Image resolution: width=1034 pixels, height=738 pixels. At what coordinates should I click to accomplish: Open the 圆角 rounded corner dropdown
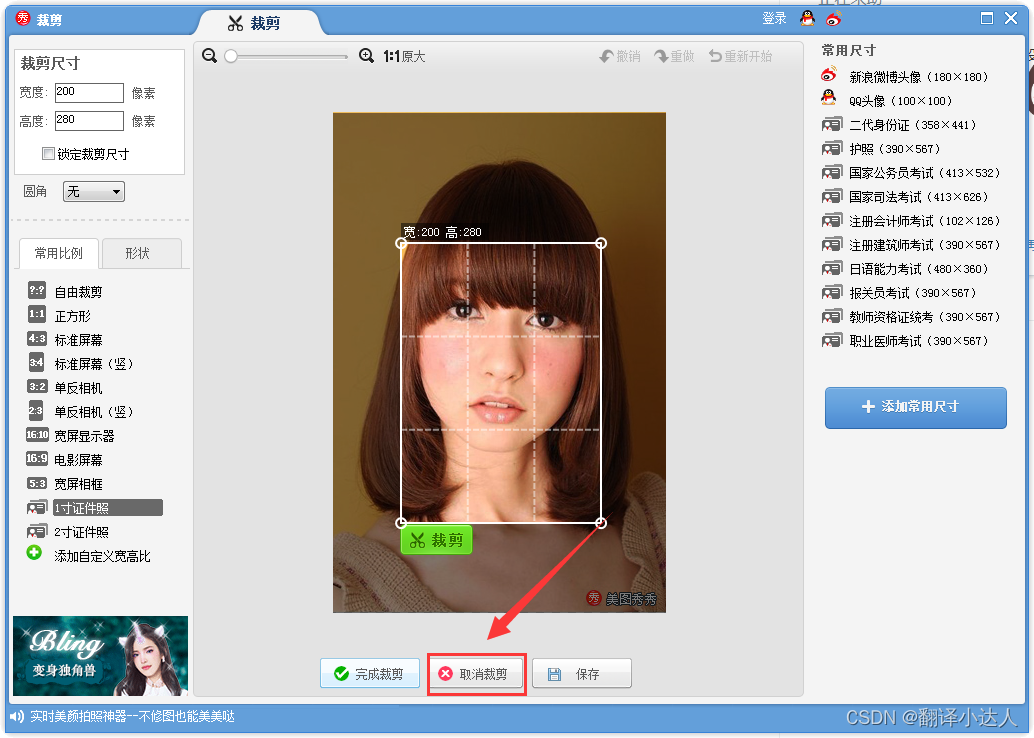(94, 192)
